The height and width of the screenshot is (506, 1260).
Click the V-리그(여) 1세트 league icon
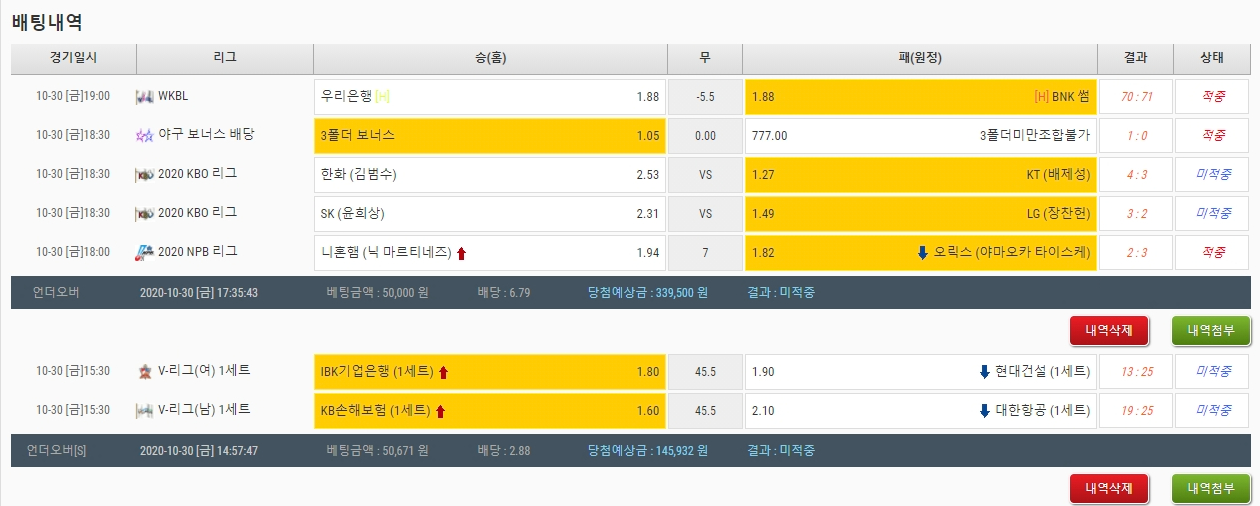(x=144, y=371)
